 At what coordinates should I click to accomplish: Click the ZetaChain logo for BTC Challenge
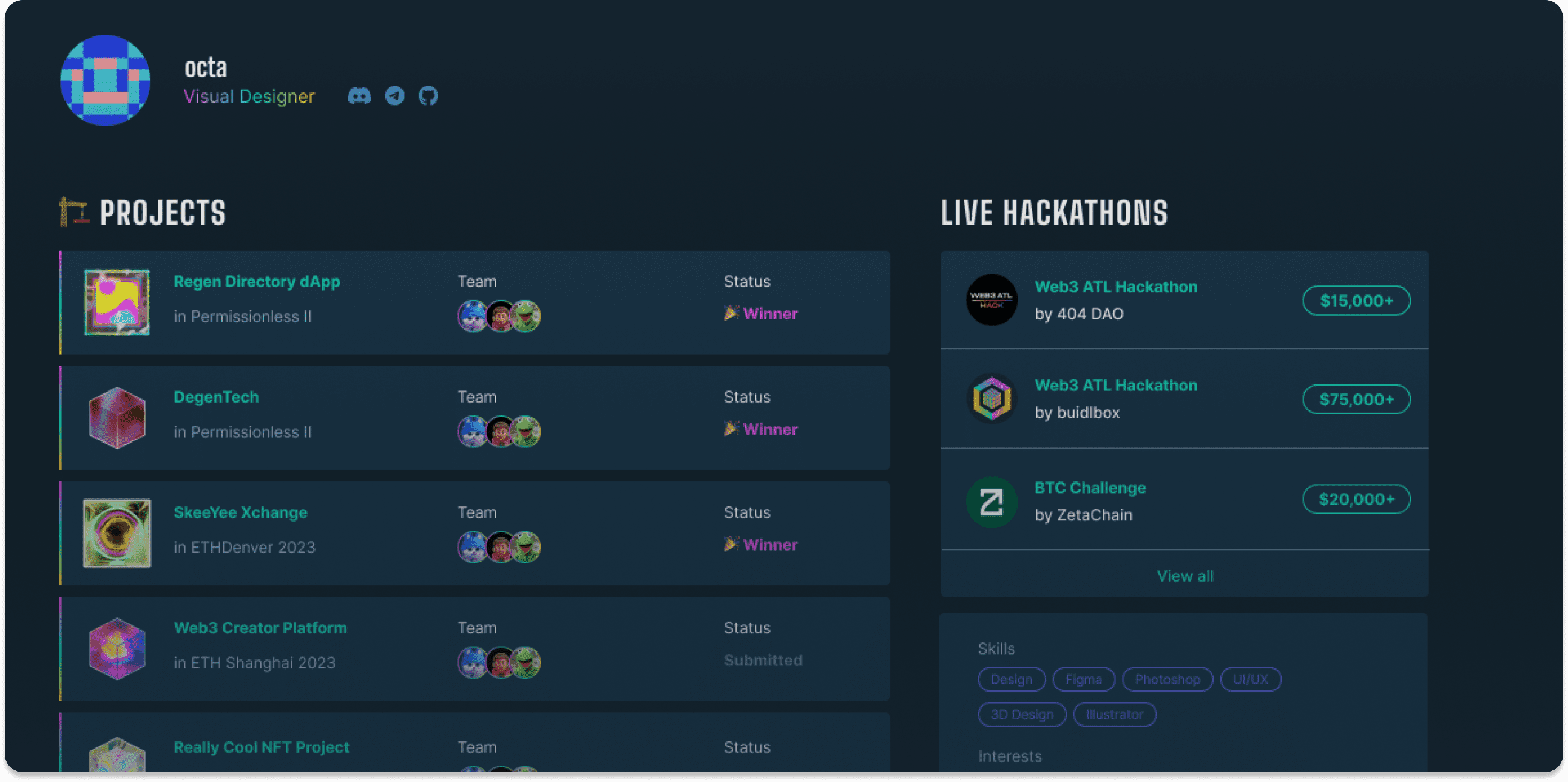click(992, 501)
